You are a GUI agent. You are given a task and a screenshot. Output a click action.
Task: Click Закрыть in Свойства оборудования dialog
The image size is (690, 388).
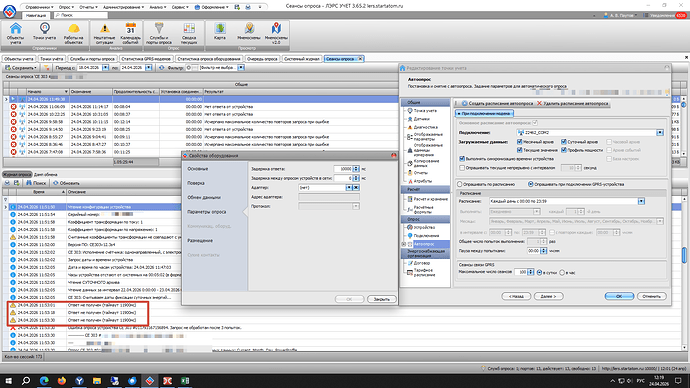[x=382, y=299]
